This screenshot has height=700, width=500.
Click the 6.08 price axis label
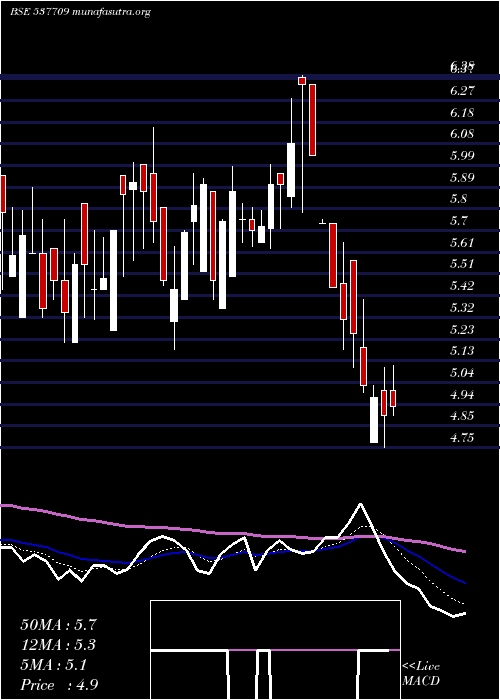click(462, 134)
